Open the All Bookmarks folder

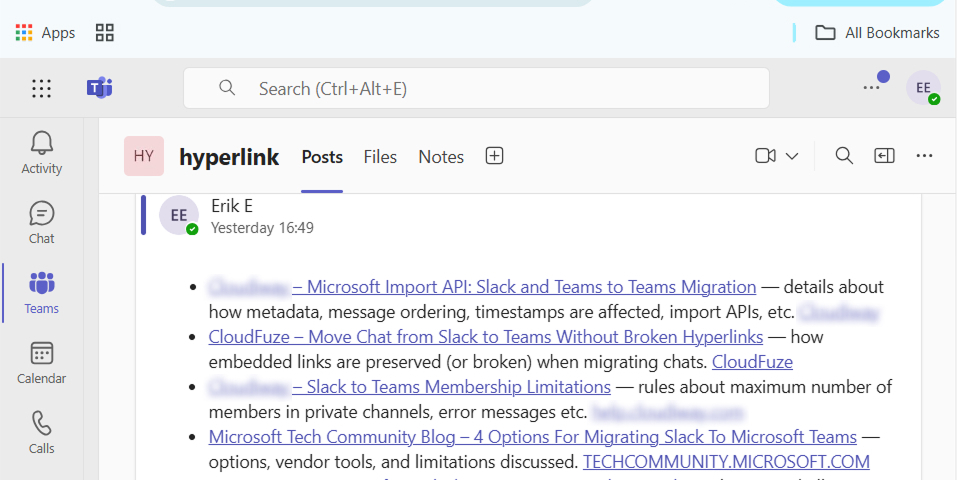878,33
